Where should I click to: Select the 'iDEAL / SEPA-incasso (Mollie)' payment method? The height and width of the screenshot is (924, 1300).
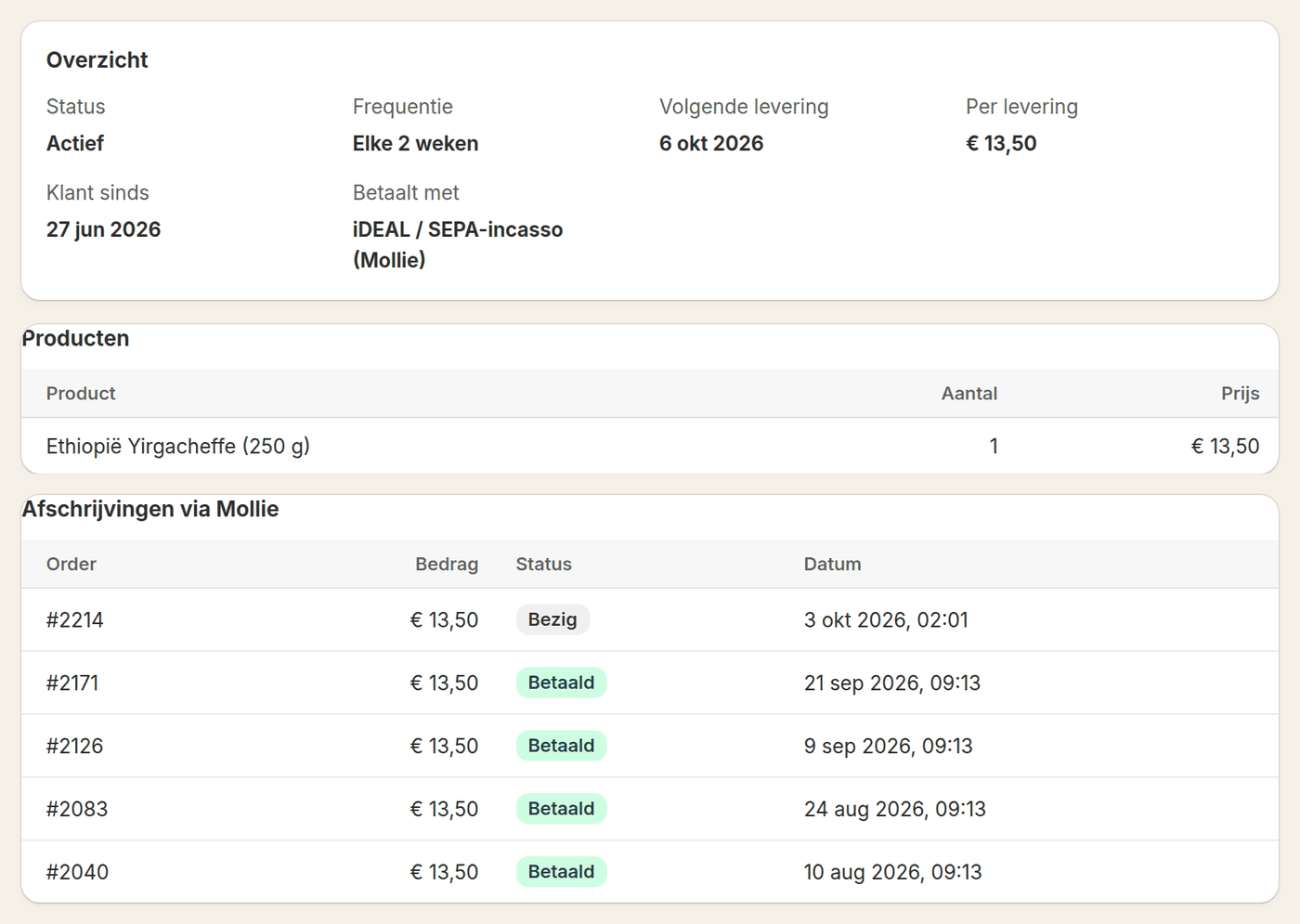pos(458,244)
